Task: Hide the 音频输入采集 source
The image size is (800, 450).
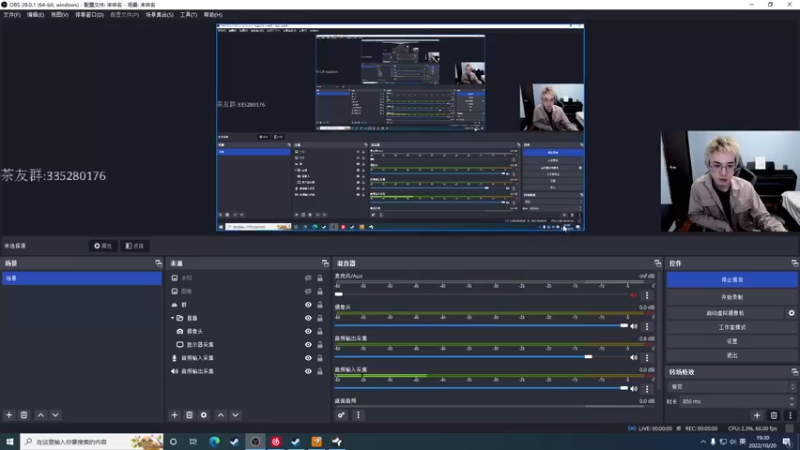Action: pos(308,358)
